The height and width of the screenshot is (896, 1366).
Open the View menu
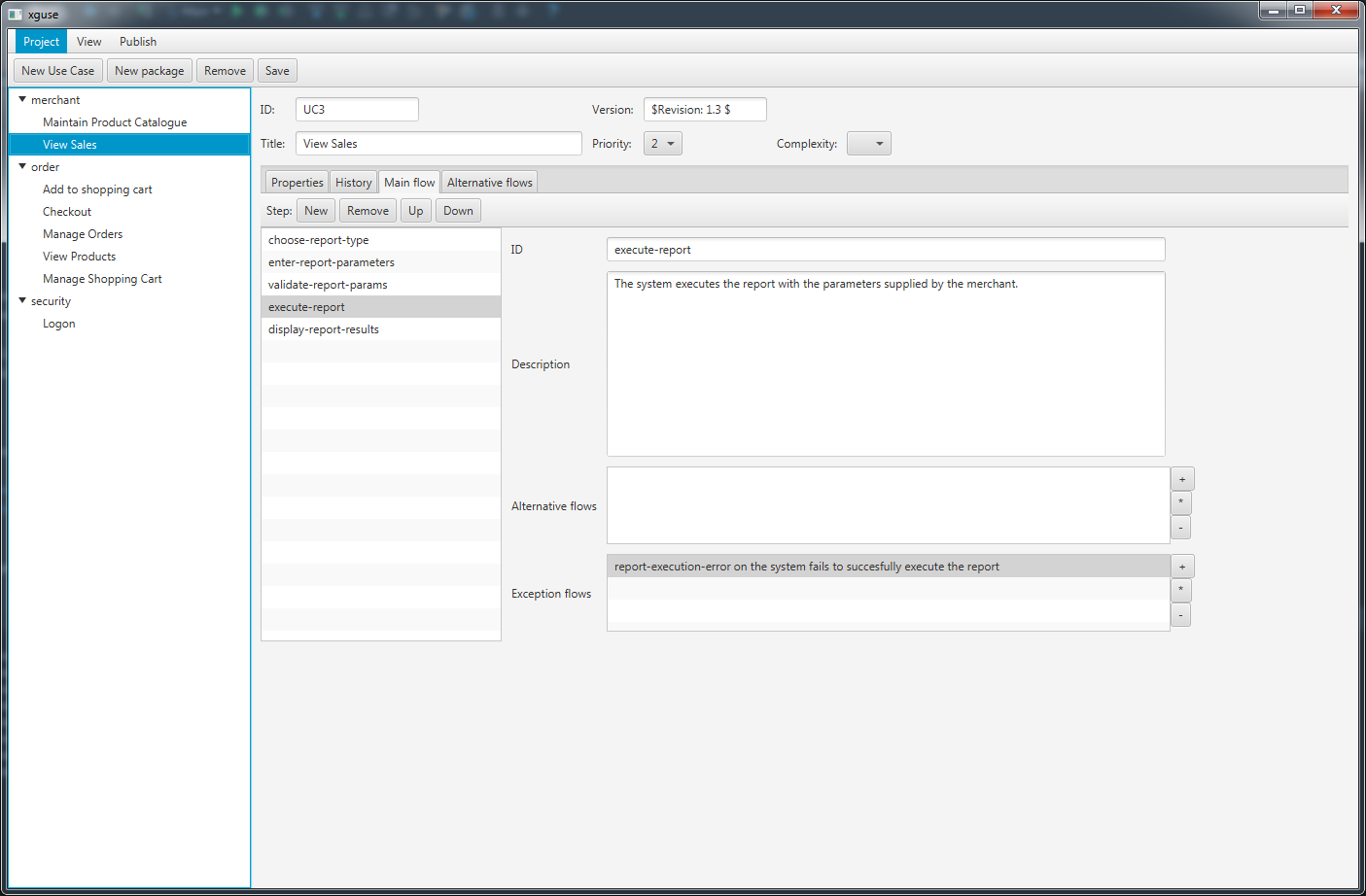click(89, 42)
